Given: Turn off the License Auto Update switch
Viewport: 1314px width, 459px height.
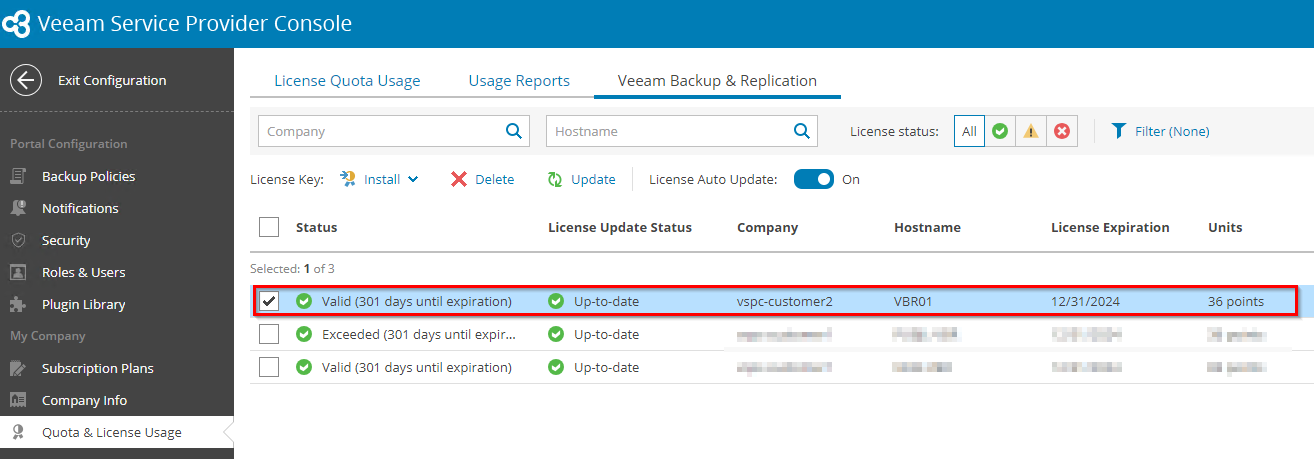Looking at the screenshot, I should [814, 179].
